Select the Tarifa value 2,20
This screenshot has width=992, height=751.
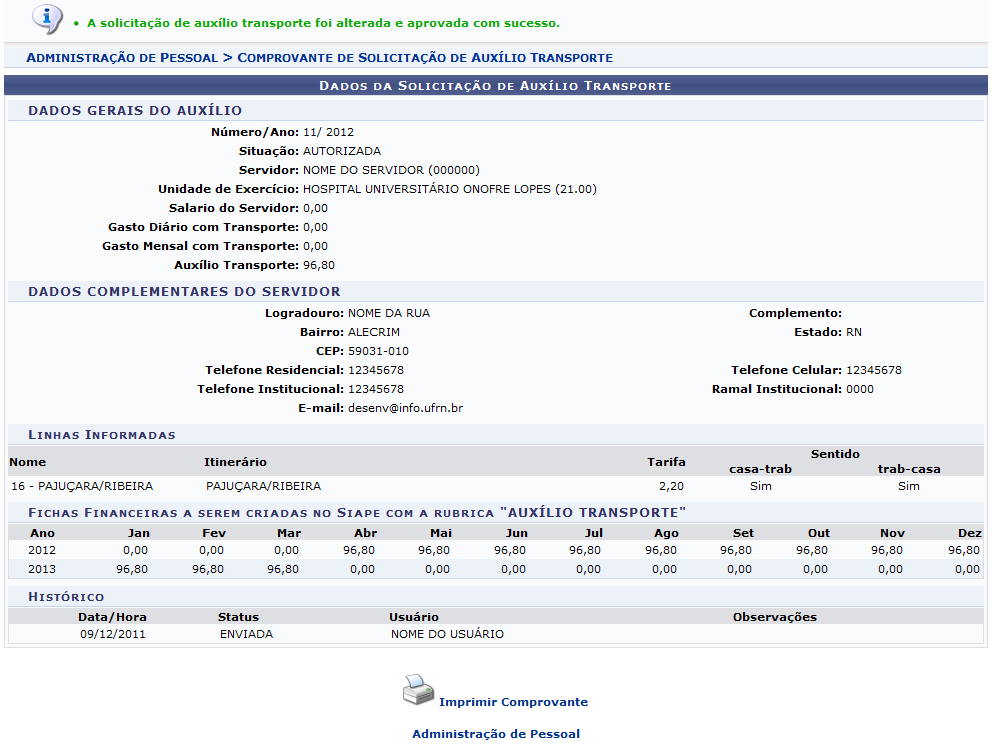coord(671,486)
